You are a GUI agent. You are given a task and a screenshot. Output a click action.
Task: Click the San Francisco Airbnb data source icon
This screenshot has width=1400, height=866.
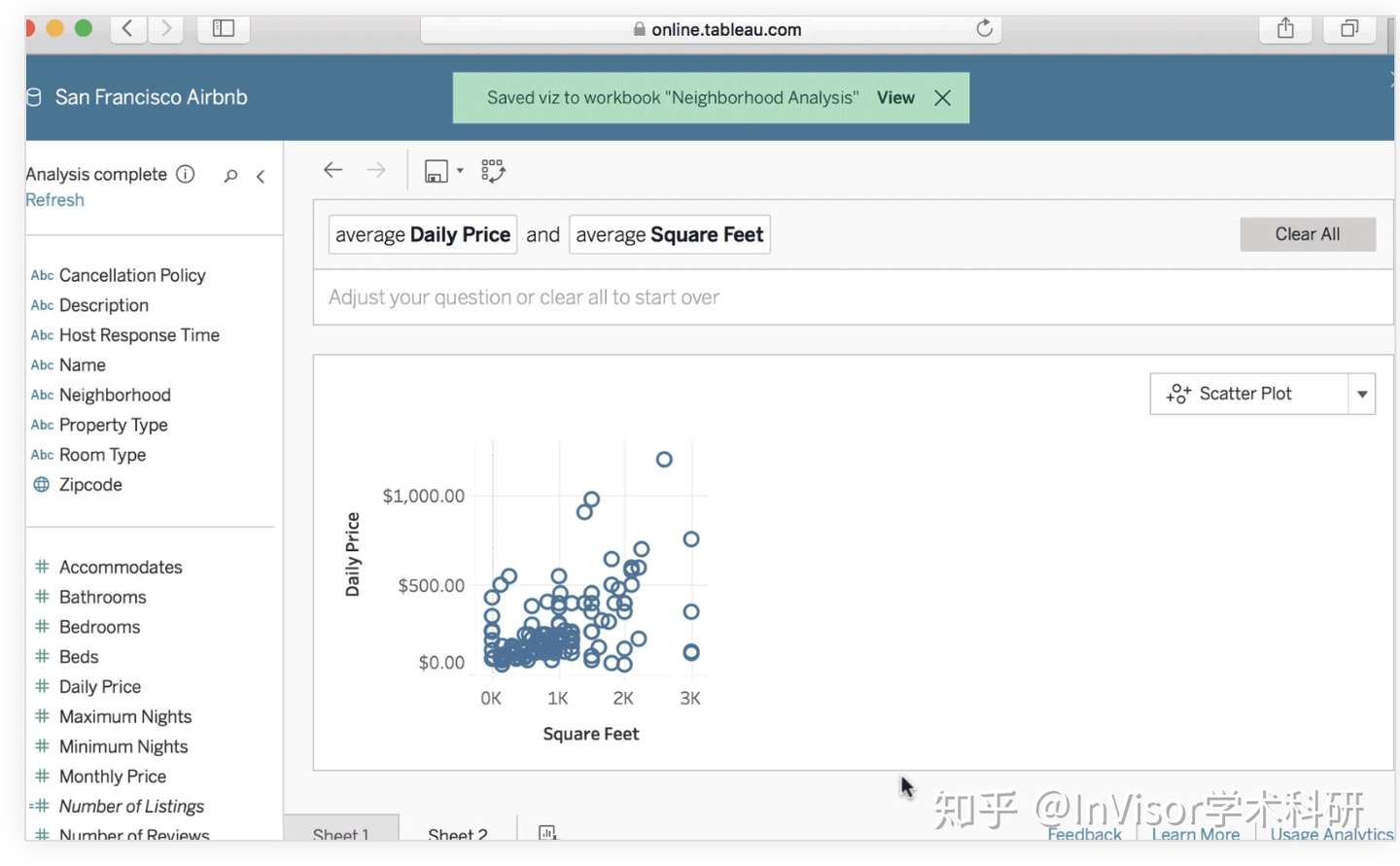point(34,97)
